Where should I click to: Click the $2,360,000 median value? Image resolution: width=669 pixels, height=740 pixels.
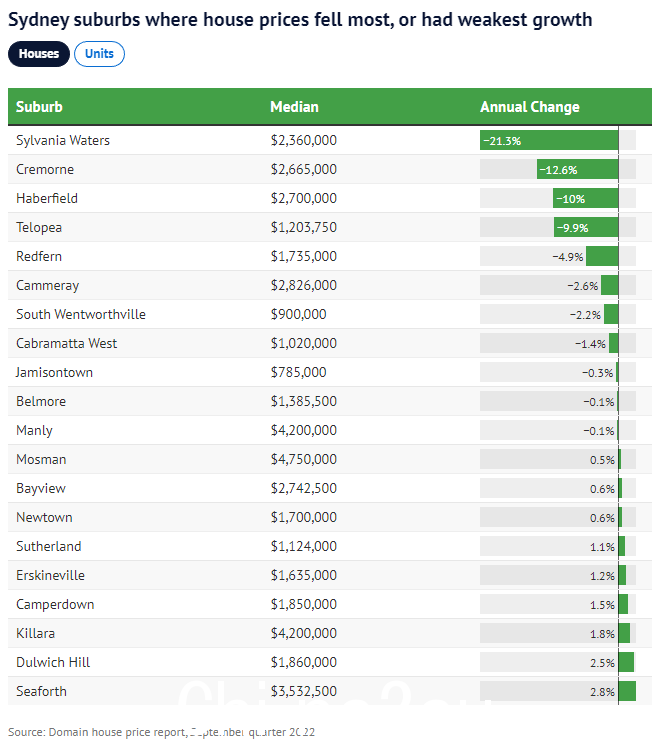(x=303, y=140)
